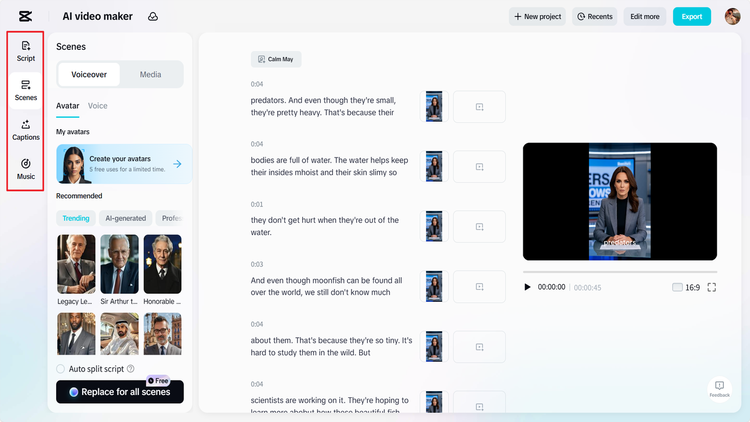750x422 pixels.
Task: Enter fullscreen video preview
Action: tap(711, 287)
